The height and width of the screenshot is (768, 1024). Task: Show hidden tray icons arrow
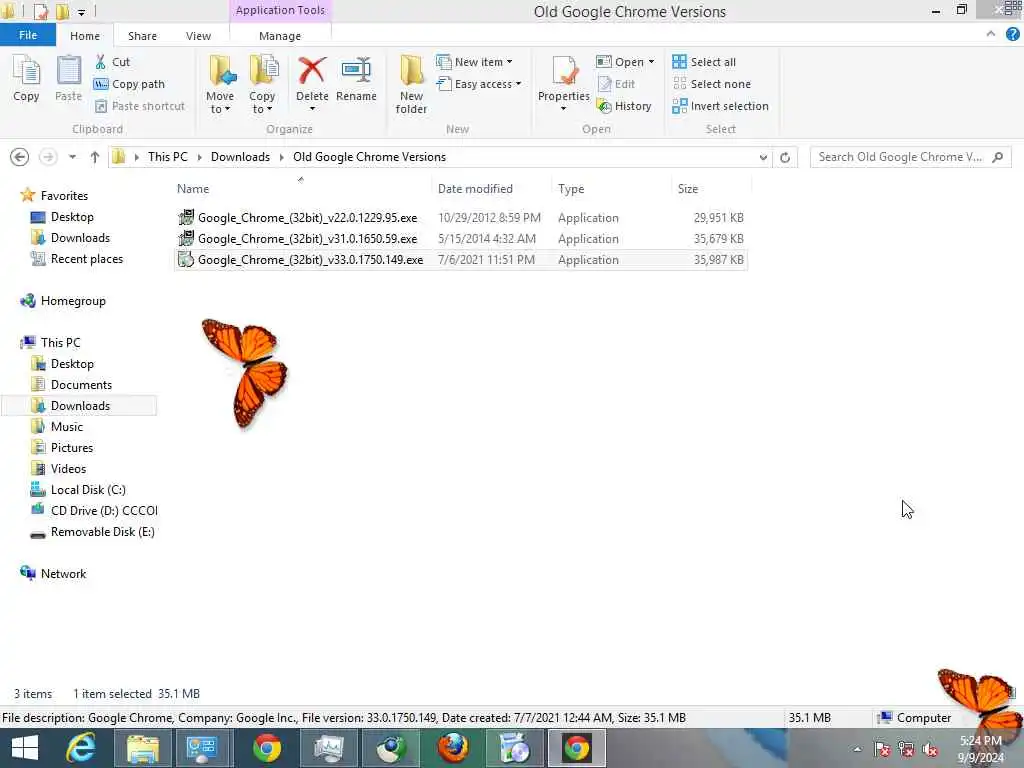[857, 749]
